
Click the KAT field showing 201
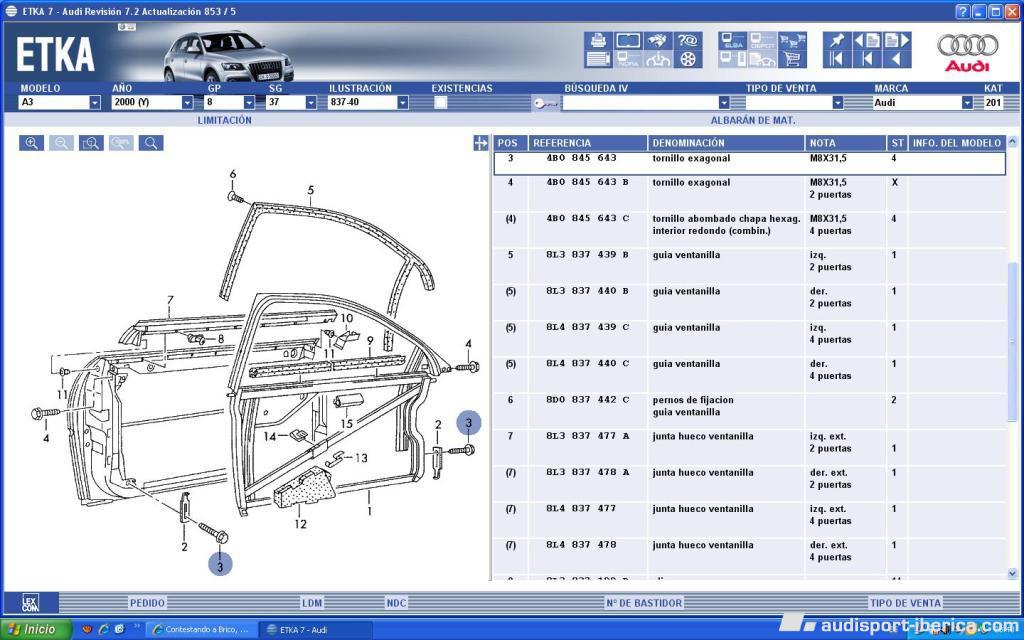tap(993, 103)
